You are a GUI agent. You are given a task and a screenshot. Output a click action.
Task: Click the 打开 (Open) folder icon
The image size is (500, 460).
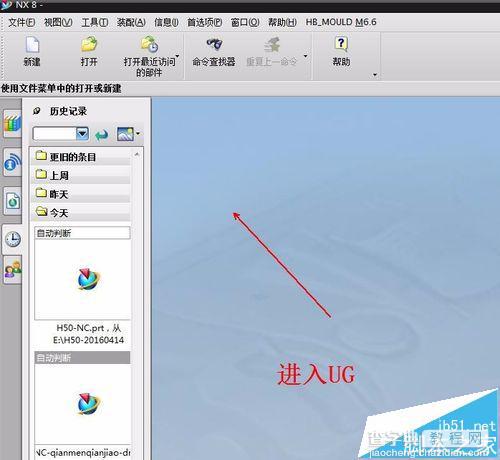tap(89, 45)
